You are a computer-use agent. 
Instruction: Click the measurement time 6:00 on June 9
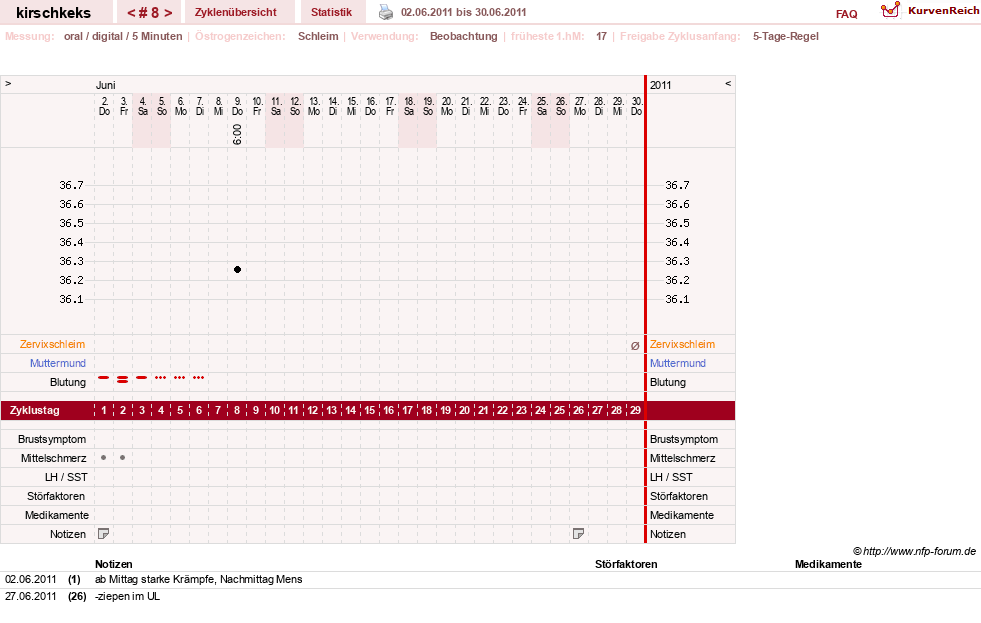[237, 134]
